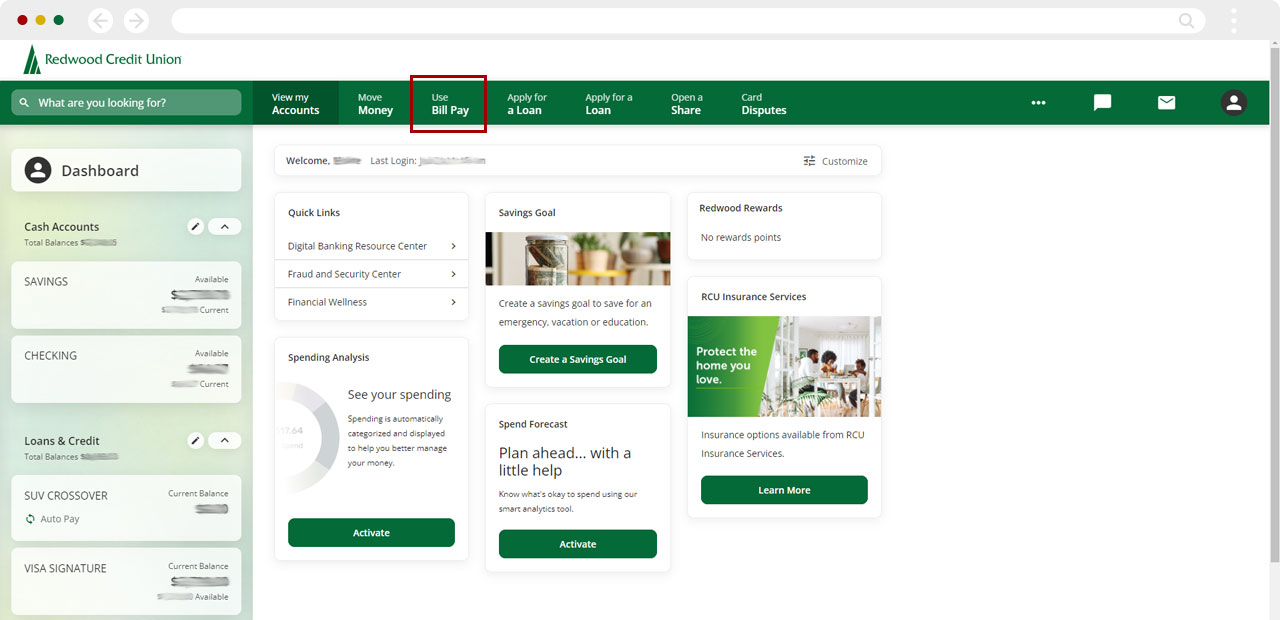Expand Digital Banking Resource Center chevron

click(453, 246)
